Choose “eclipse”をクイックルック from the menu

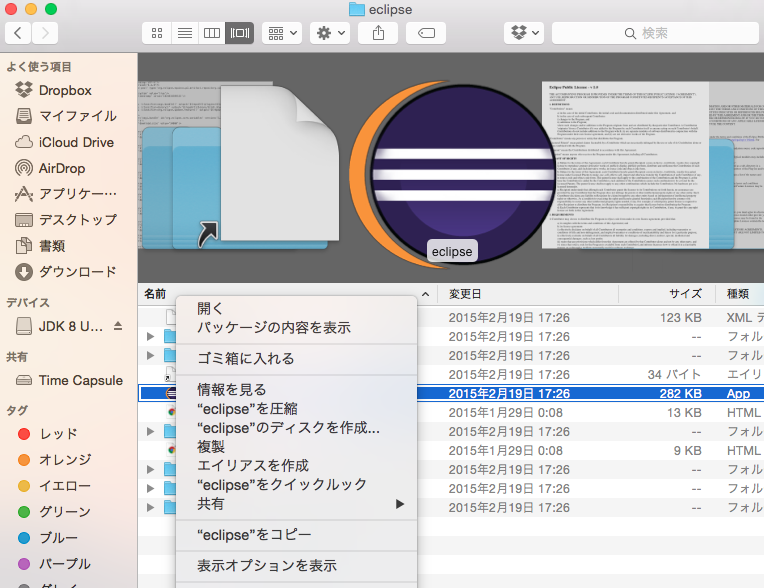coord(296,485)
